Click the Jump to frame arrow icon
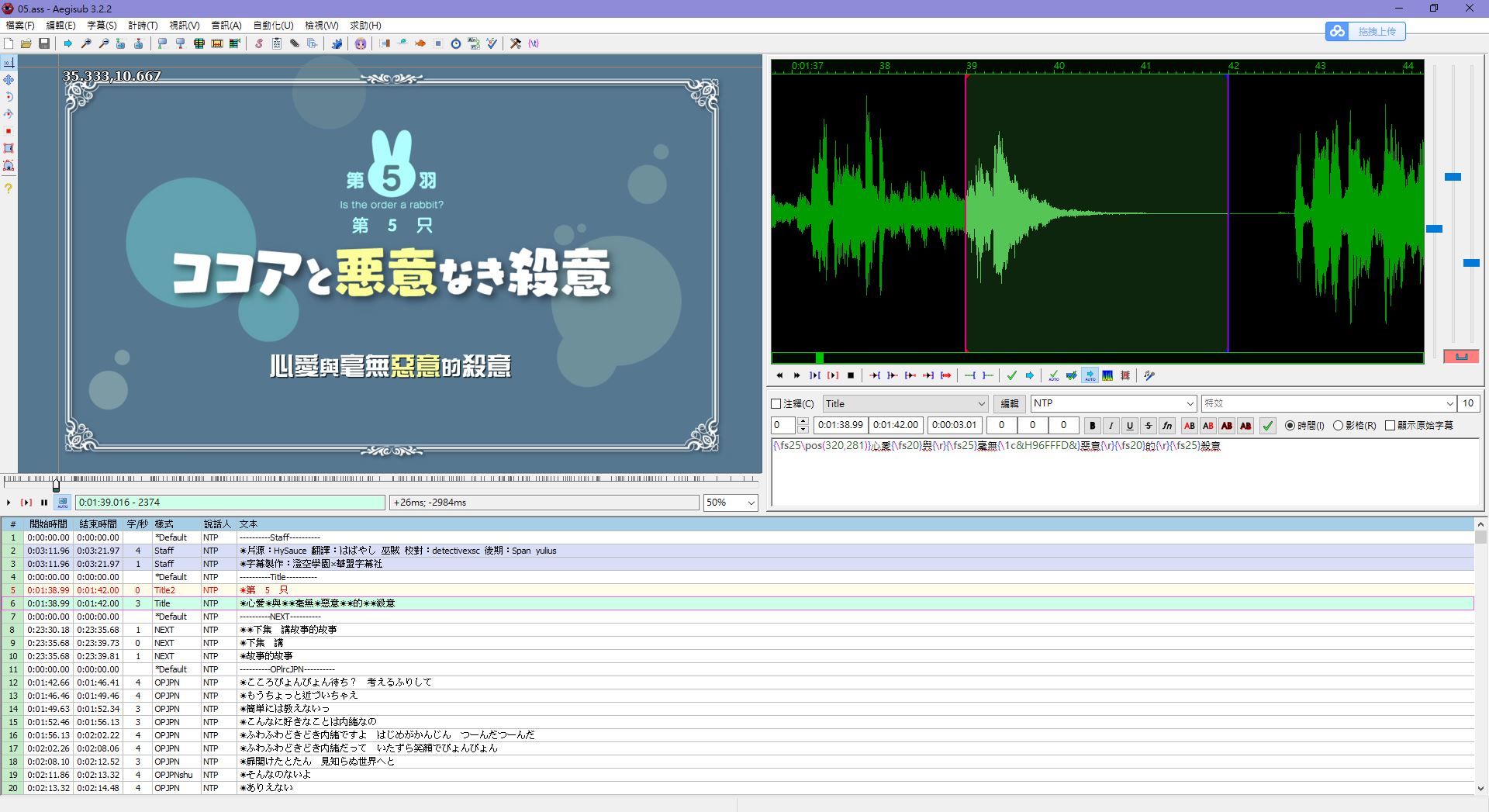Screen dimensions: 1489x812 [x=68, y=43]
